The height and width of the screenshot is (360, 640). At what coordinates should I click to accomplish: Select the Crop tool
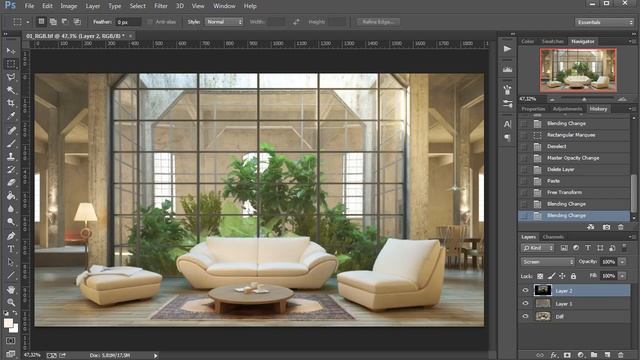[x=11, y=103]
